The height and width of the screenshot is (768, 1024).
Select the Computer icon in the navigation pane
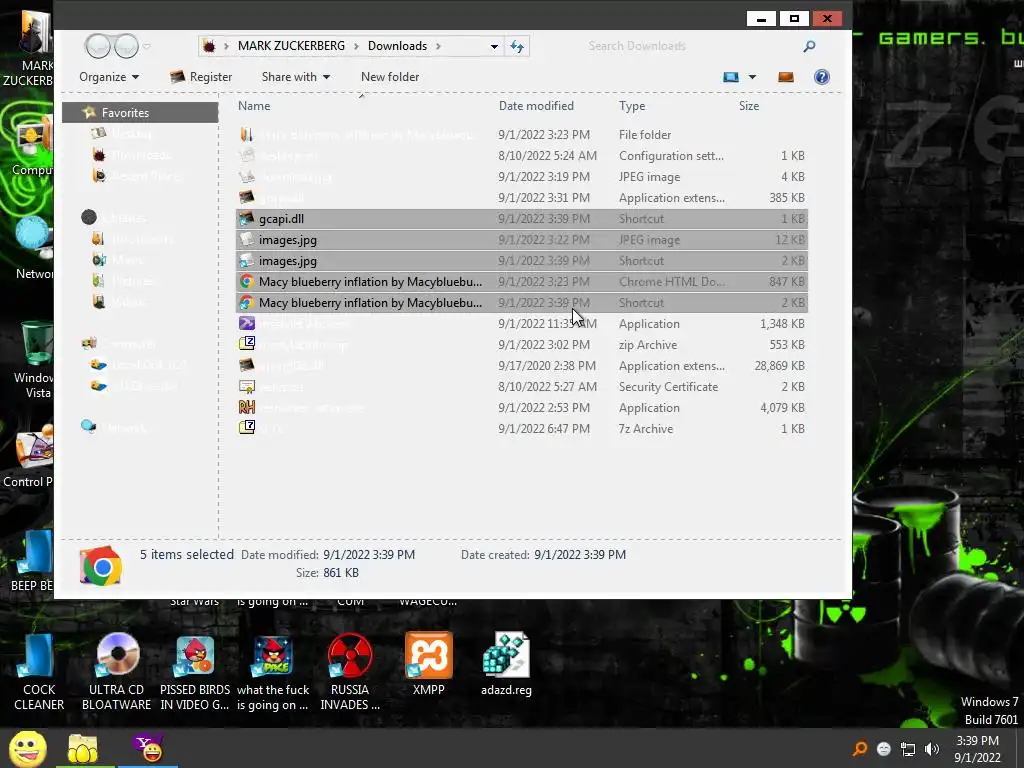click(x=89, y=344)
